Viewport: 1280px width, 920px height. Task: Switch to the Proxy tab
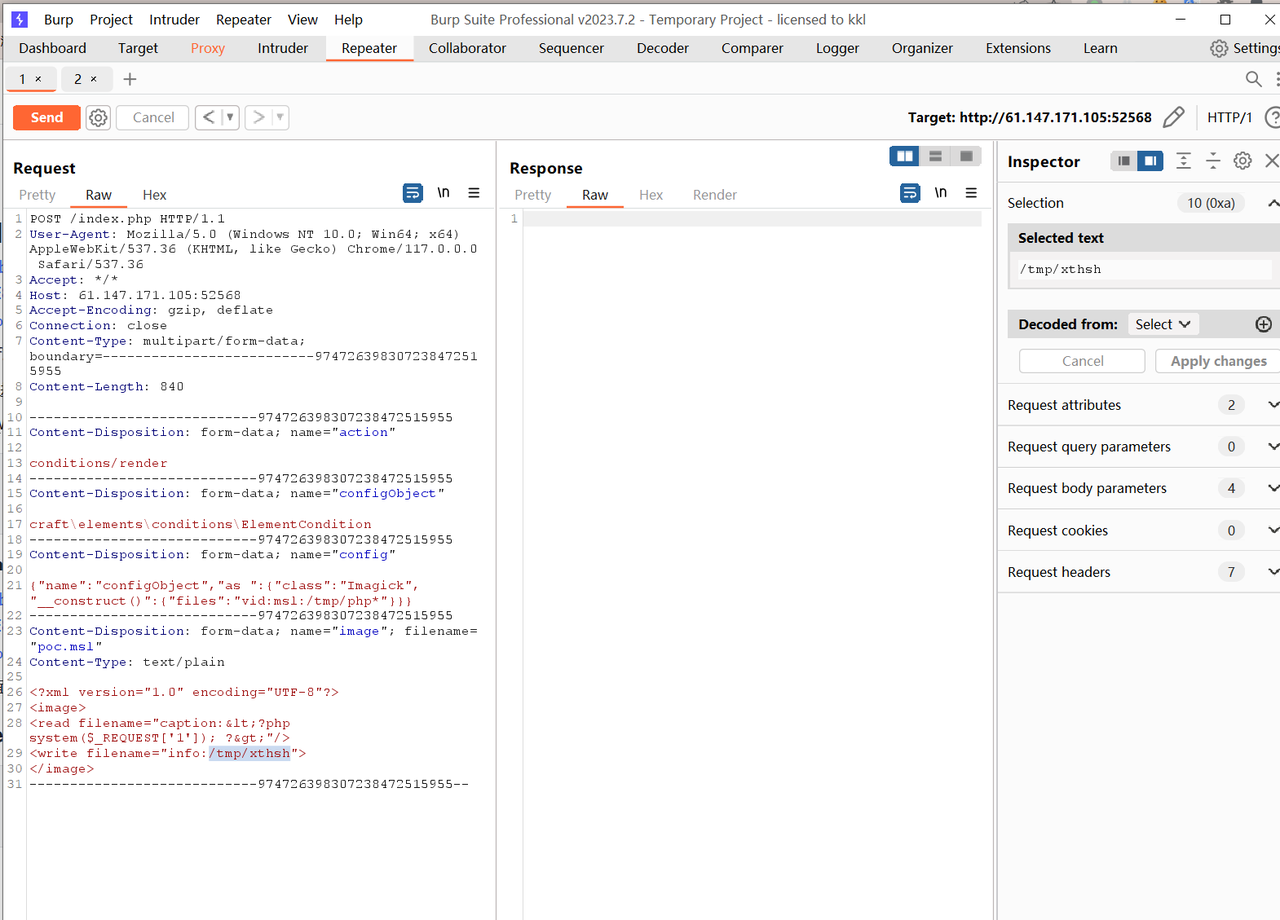[207, 48]
